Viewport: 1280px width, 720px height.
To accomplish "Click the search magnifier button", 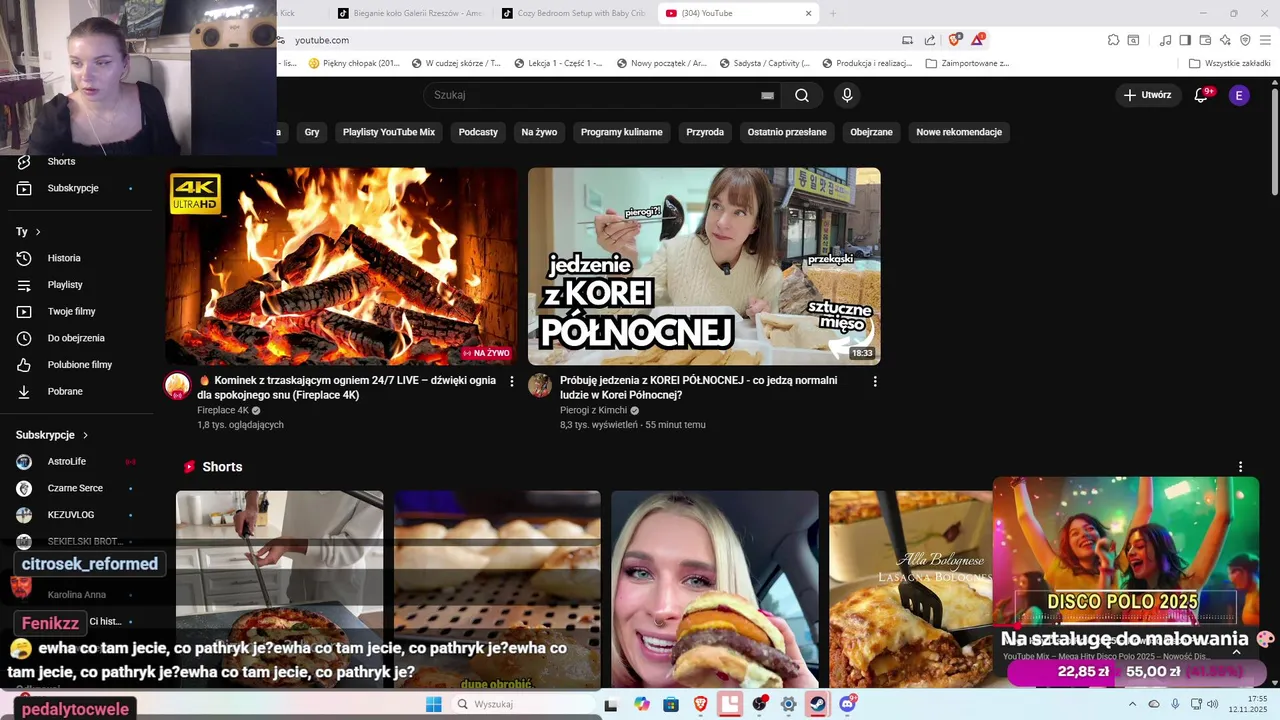I will (802, 95).
